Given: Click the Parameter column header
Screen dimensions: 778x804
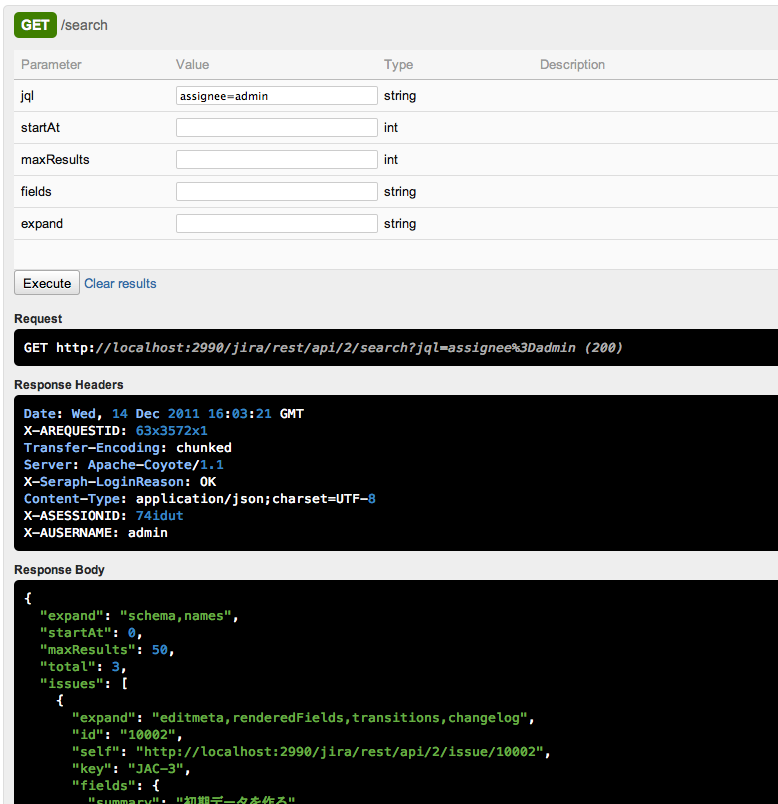Looking at the screenshot, I should point(51,65).
